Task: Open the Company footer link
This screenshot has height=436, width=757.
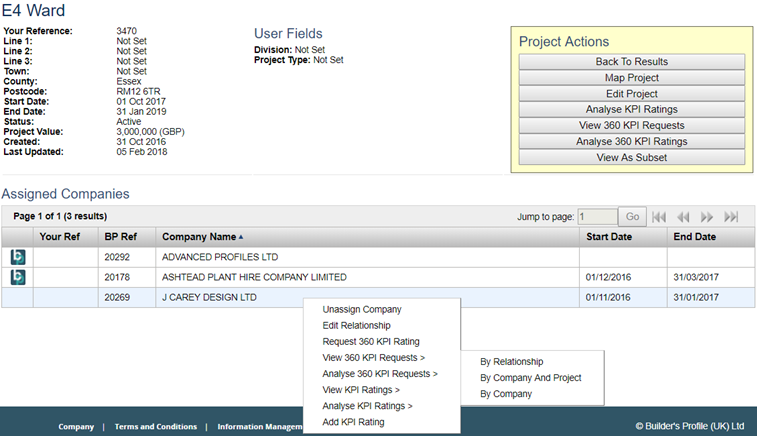Action: pos(76,427)
